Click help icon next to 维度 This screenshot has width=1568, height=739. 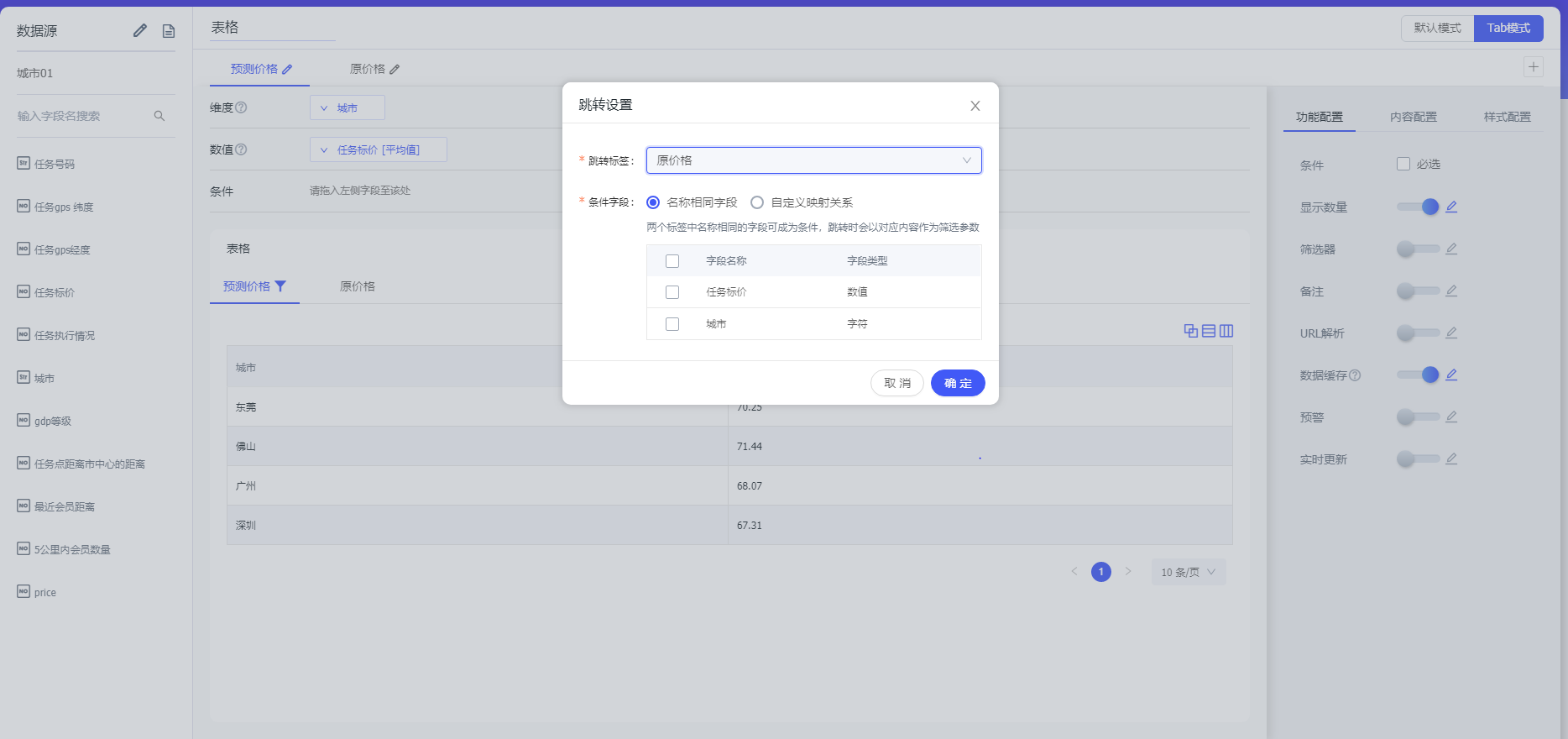click(x=242, y=107)
